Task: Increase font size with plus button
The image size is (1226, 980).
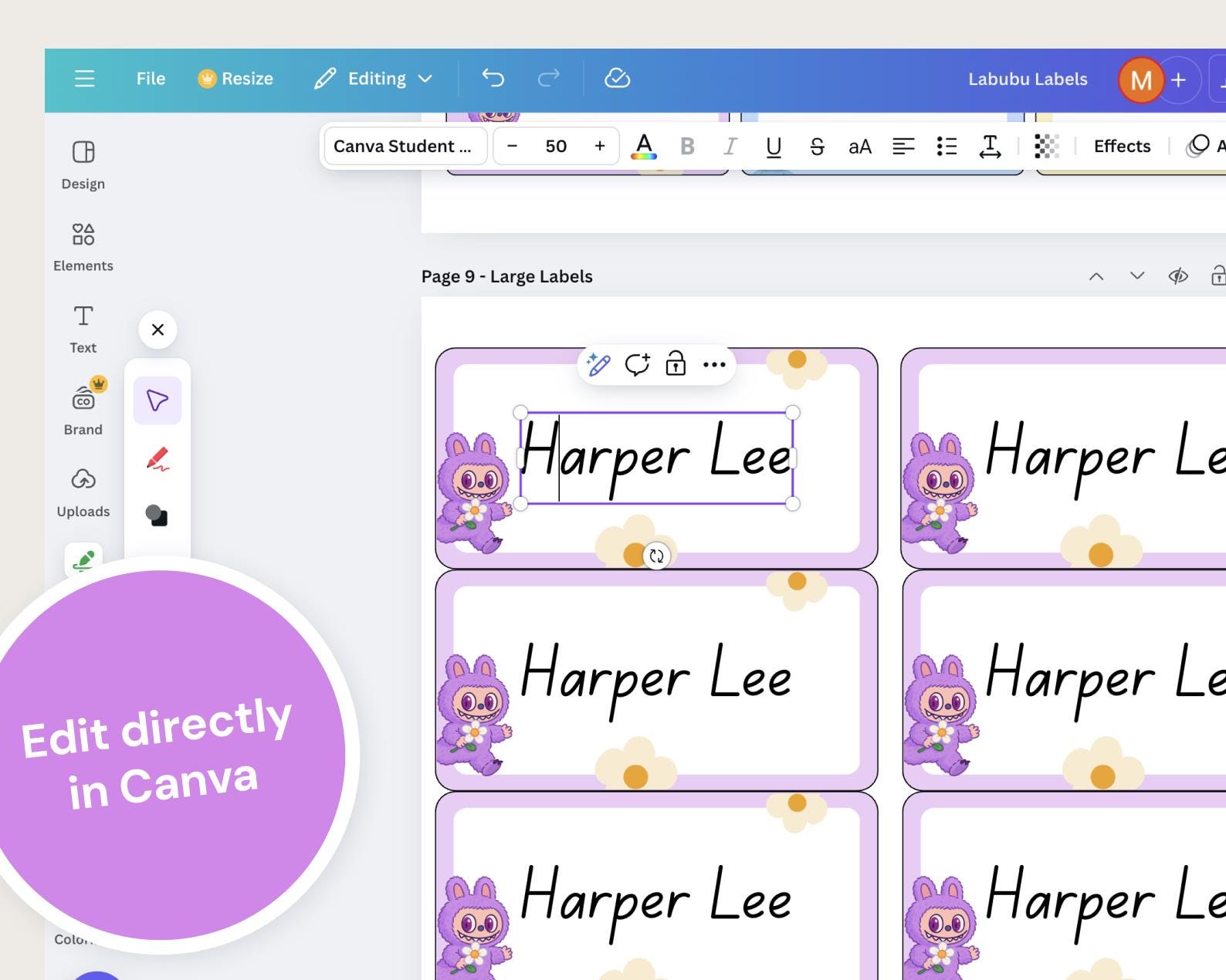Action: click(599, 146)
